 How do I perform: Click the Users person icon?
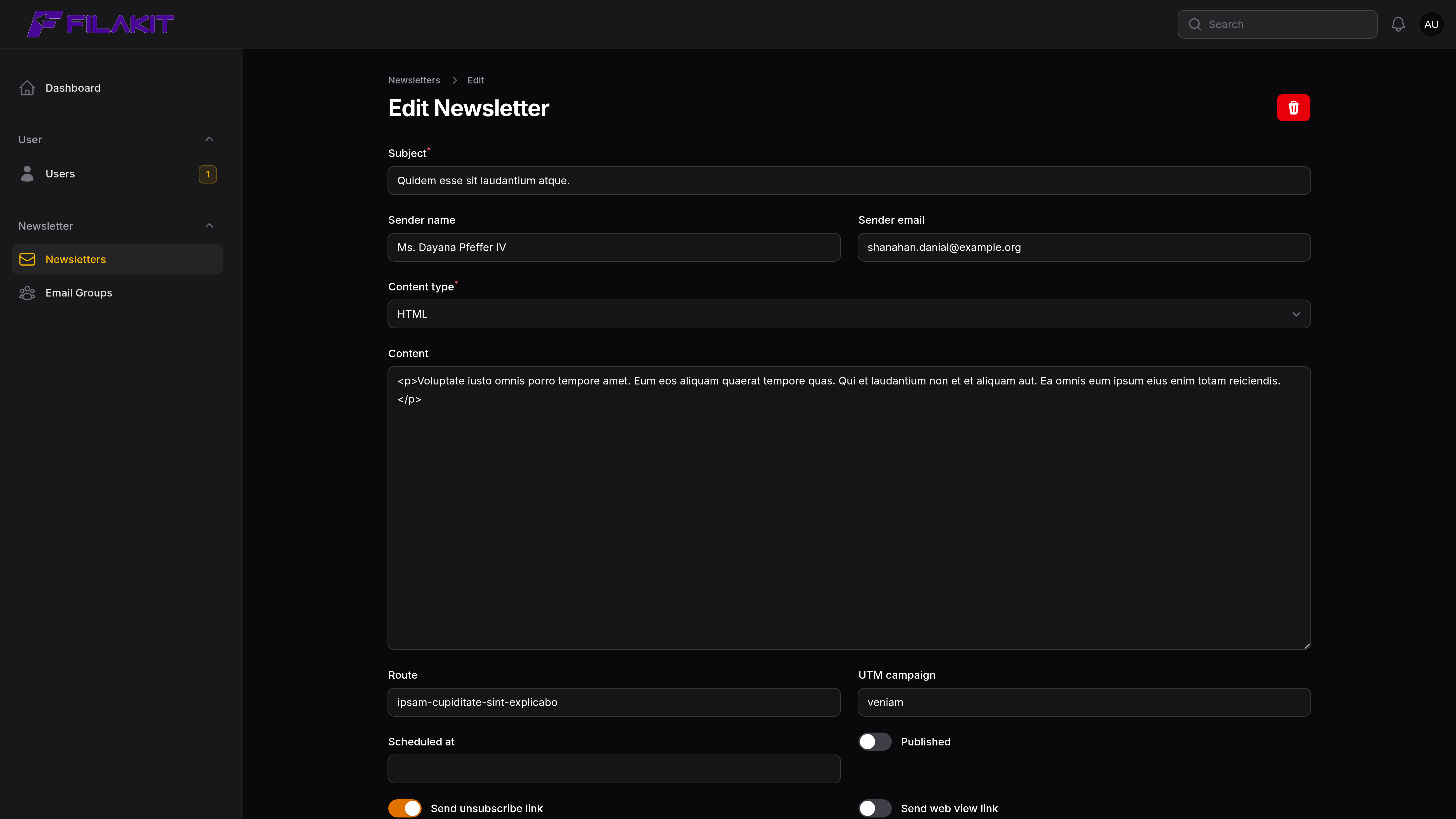click(x=27, y=173)
